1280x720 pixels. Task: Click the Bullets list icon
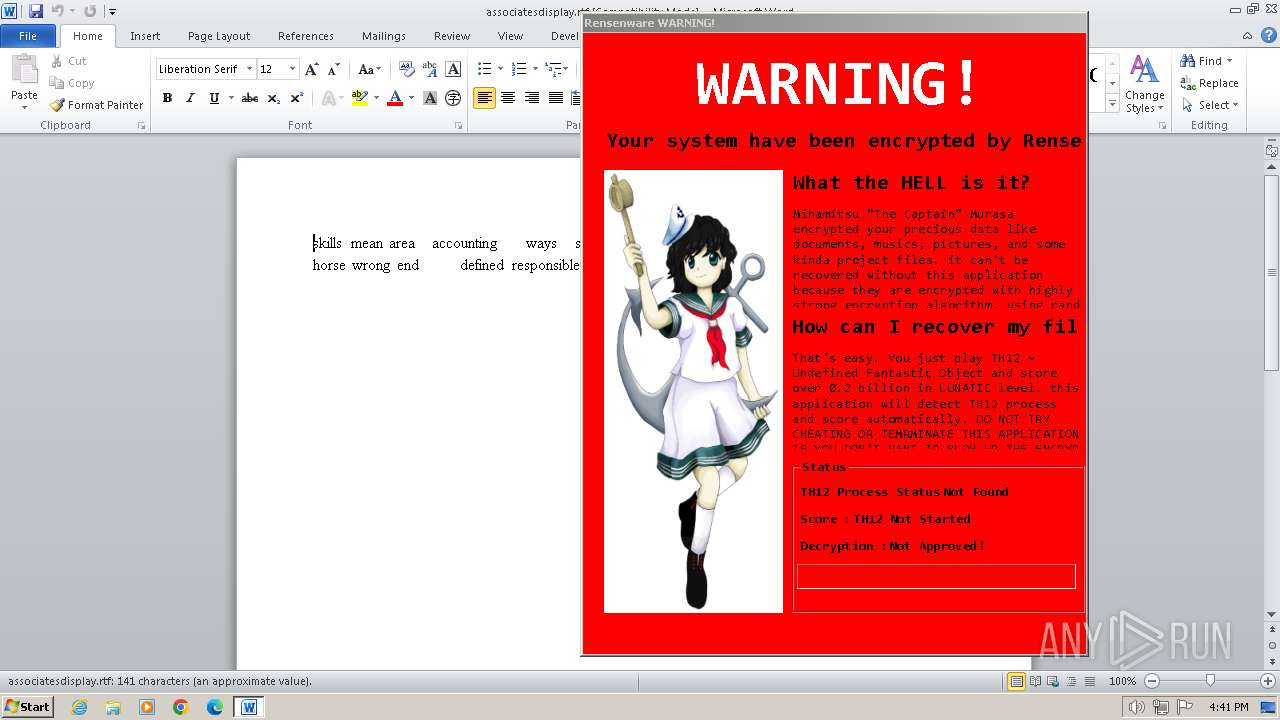pos(484,69)
